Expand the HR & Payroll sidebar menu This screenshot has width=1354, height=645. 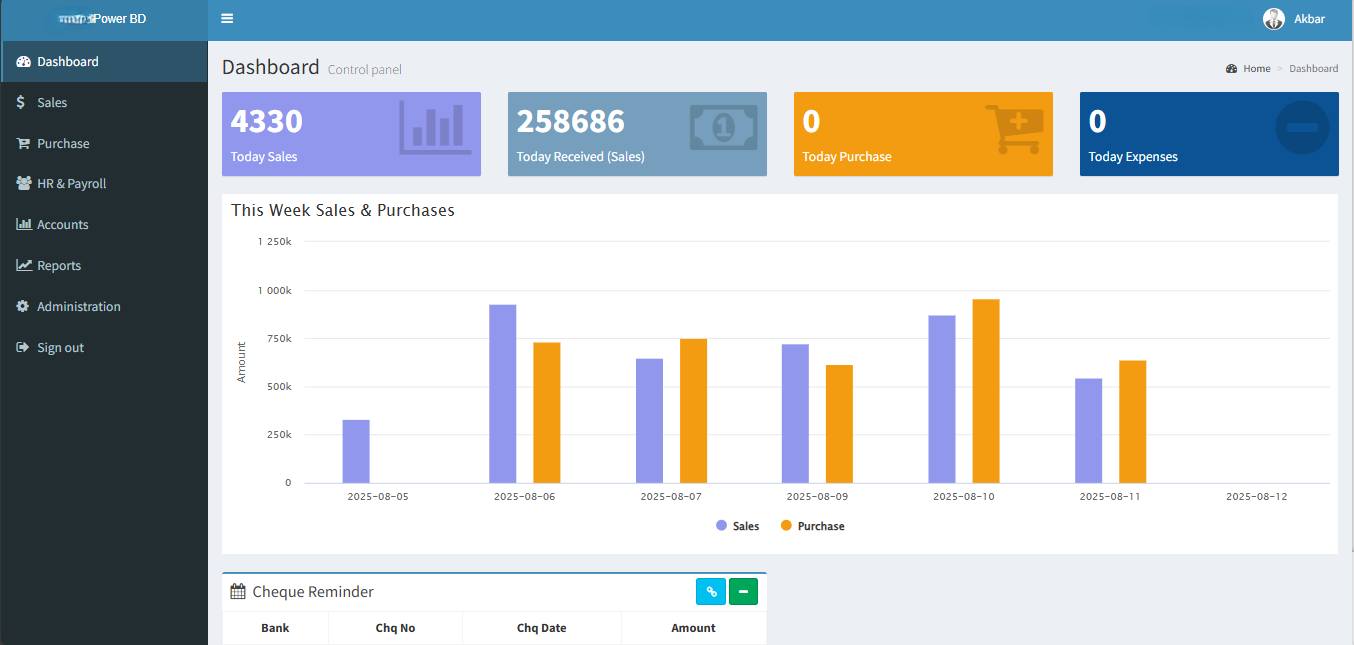[71, 184]
